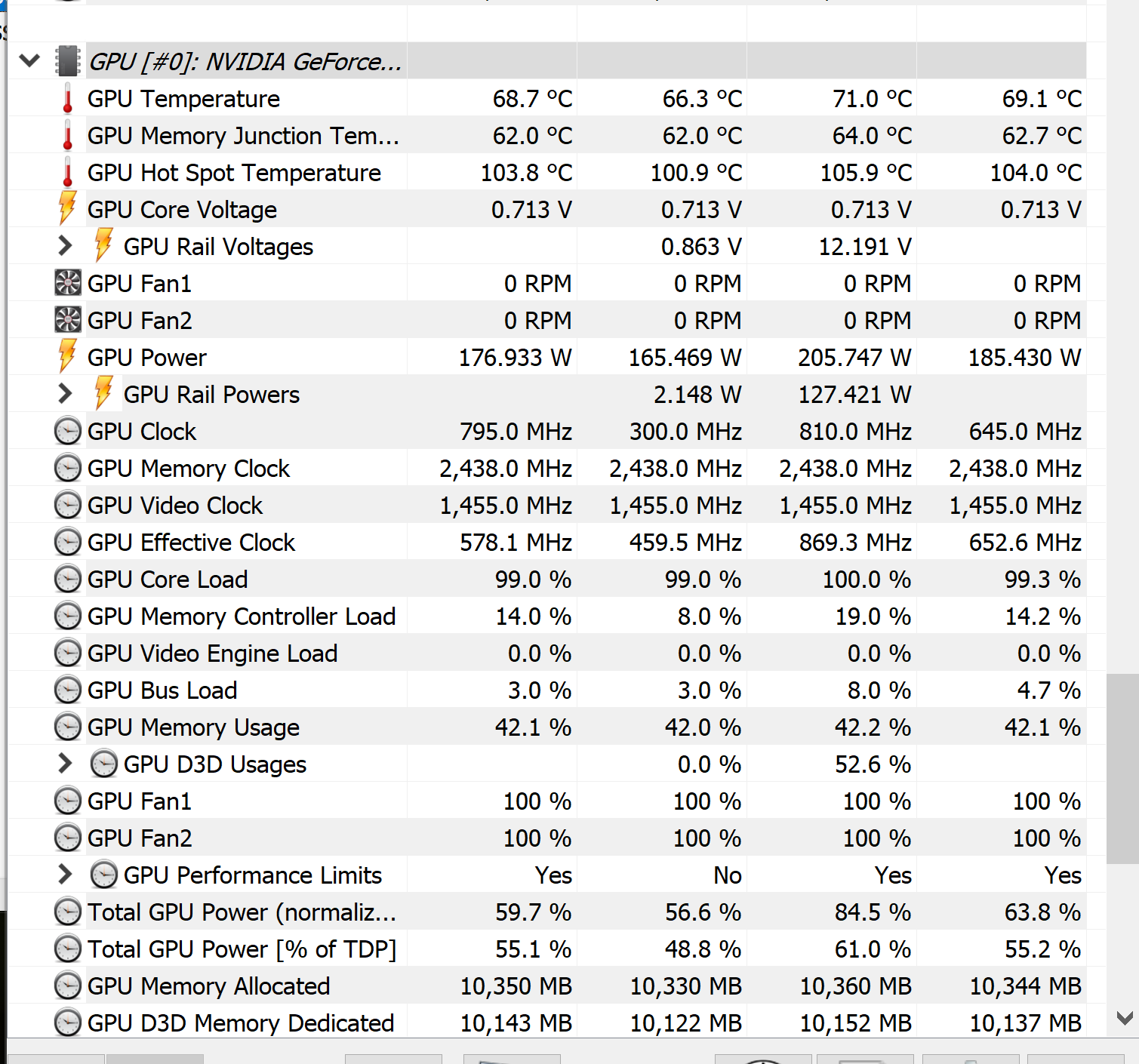
Task: Click the scroll-down arrow of the sensor list
Action: point(1124,1019)
